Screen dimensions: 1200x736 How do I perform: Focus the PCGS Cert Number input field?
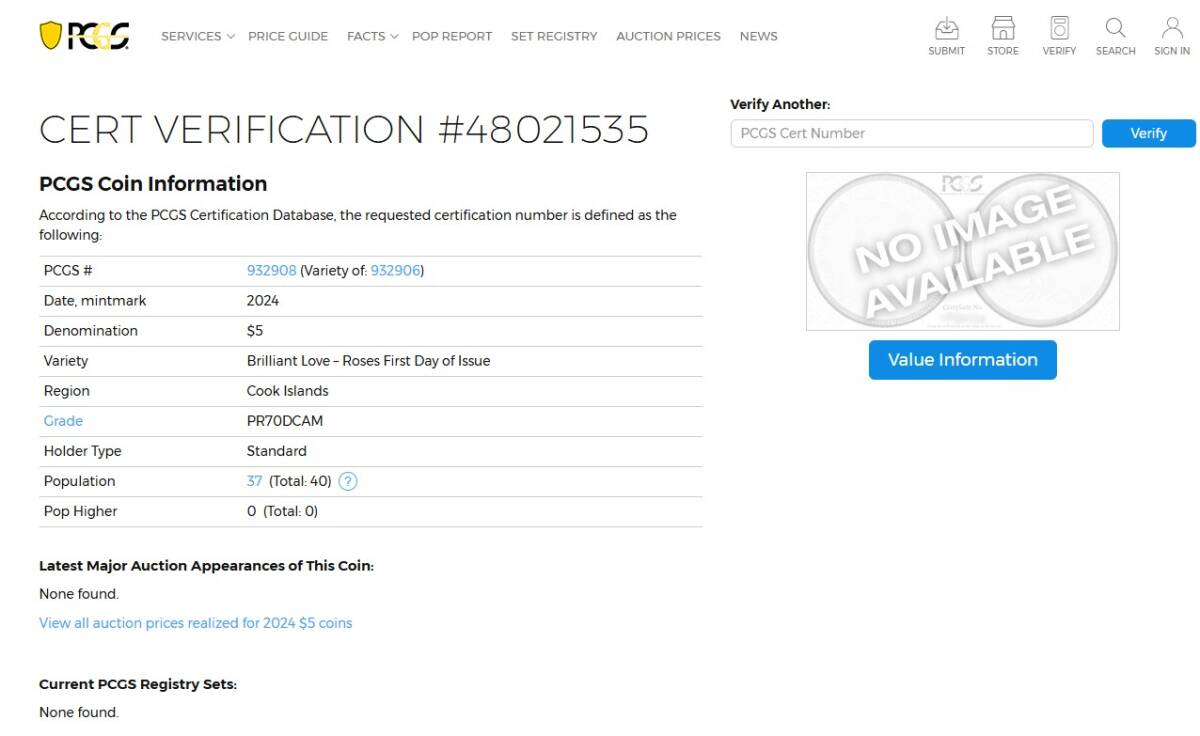click(x=911, y=133)
